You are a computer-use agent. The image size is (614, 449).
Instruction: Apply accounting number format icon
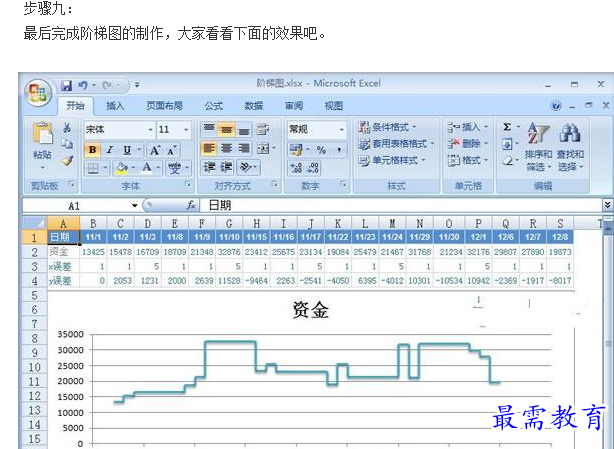[296, 150]
